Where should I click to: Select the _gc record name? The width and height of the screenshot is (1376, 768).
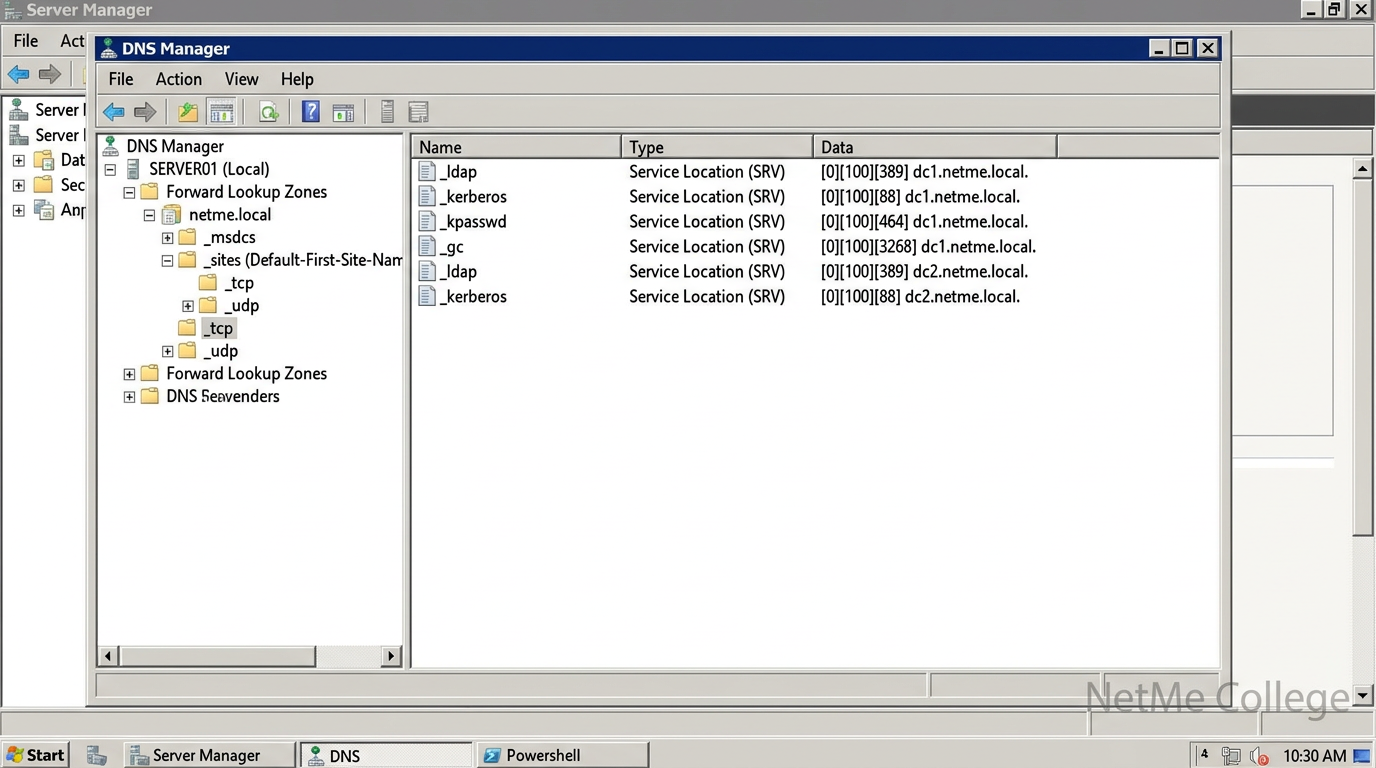pos(452,247)
